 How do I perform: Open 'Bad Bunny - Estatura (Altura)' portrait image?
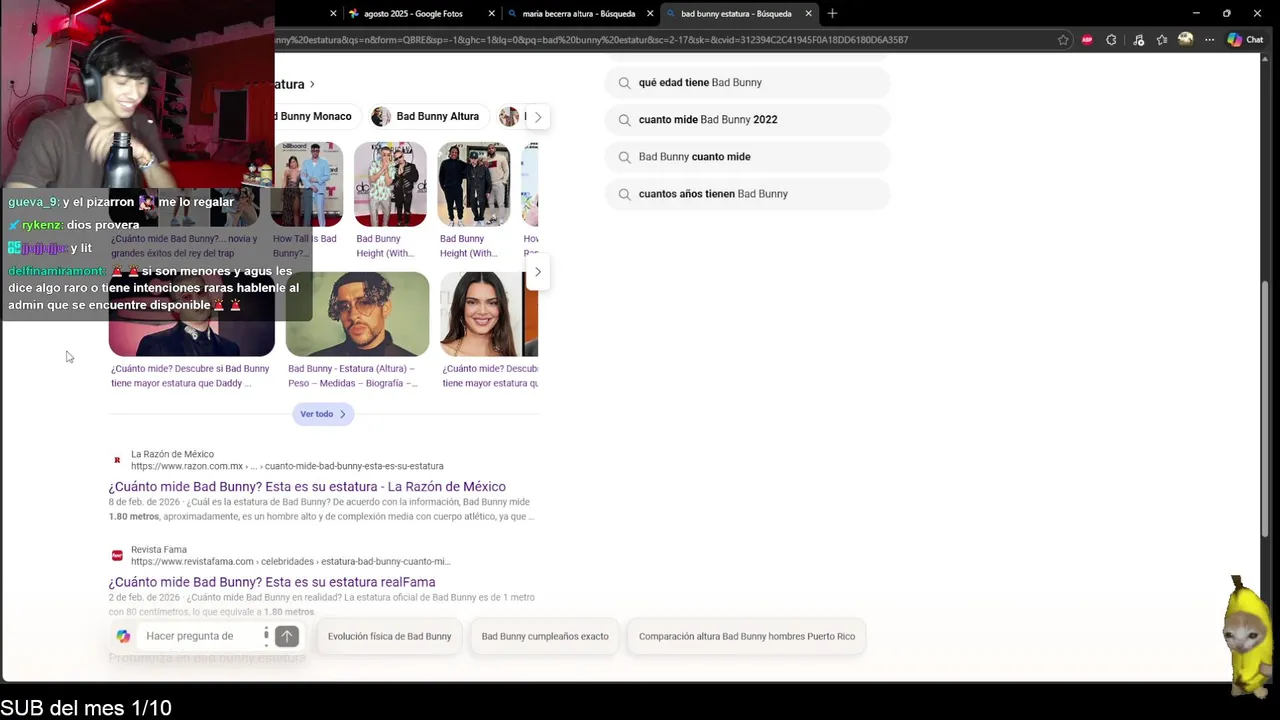(357, 314)
